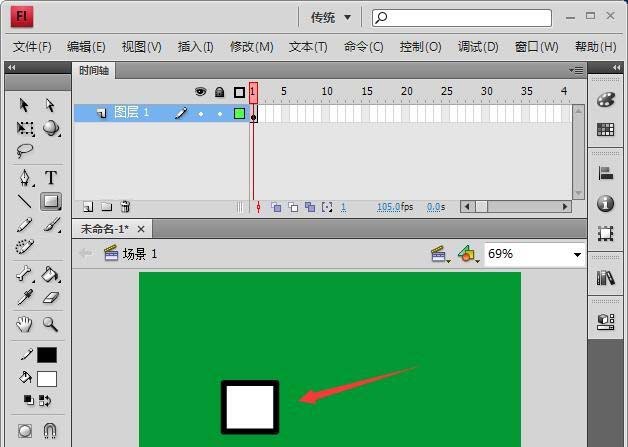This screenshot has width=628, height=447.
Task: Select the Hand tool
Action: coord(24,324)
